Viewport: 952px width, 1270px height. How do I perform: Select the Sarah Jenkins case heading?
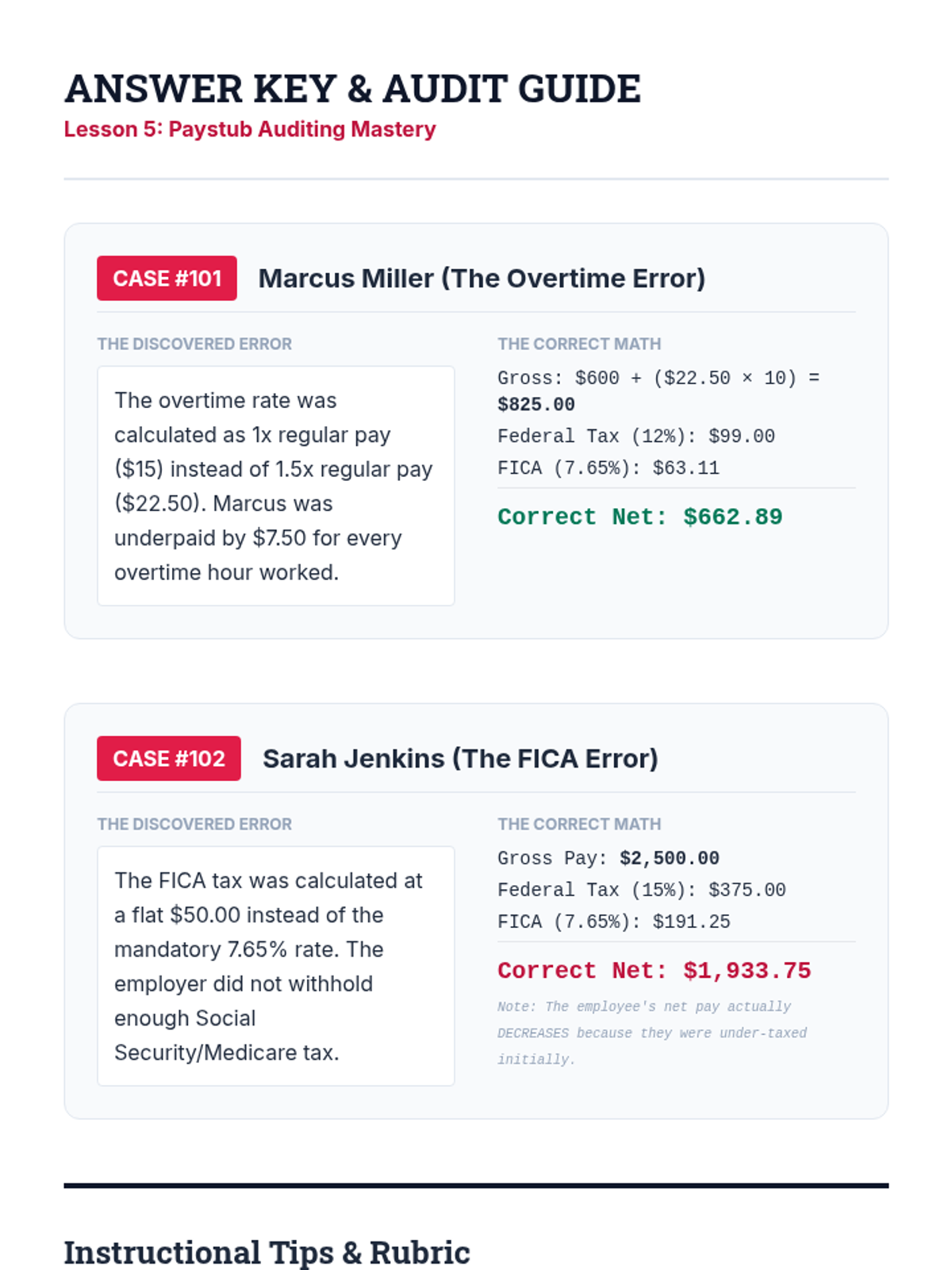pyautogui.click(x=460, y=759)
